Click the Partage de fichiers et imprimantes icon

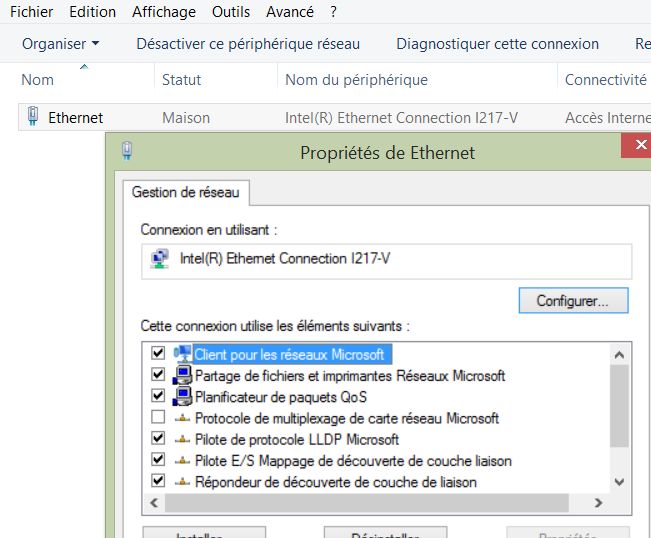[x=182, y=375]
